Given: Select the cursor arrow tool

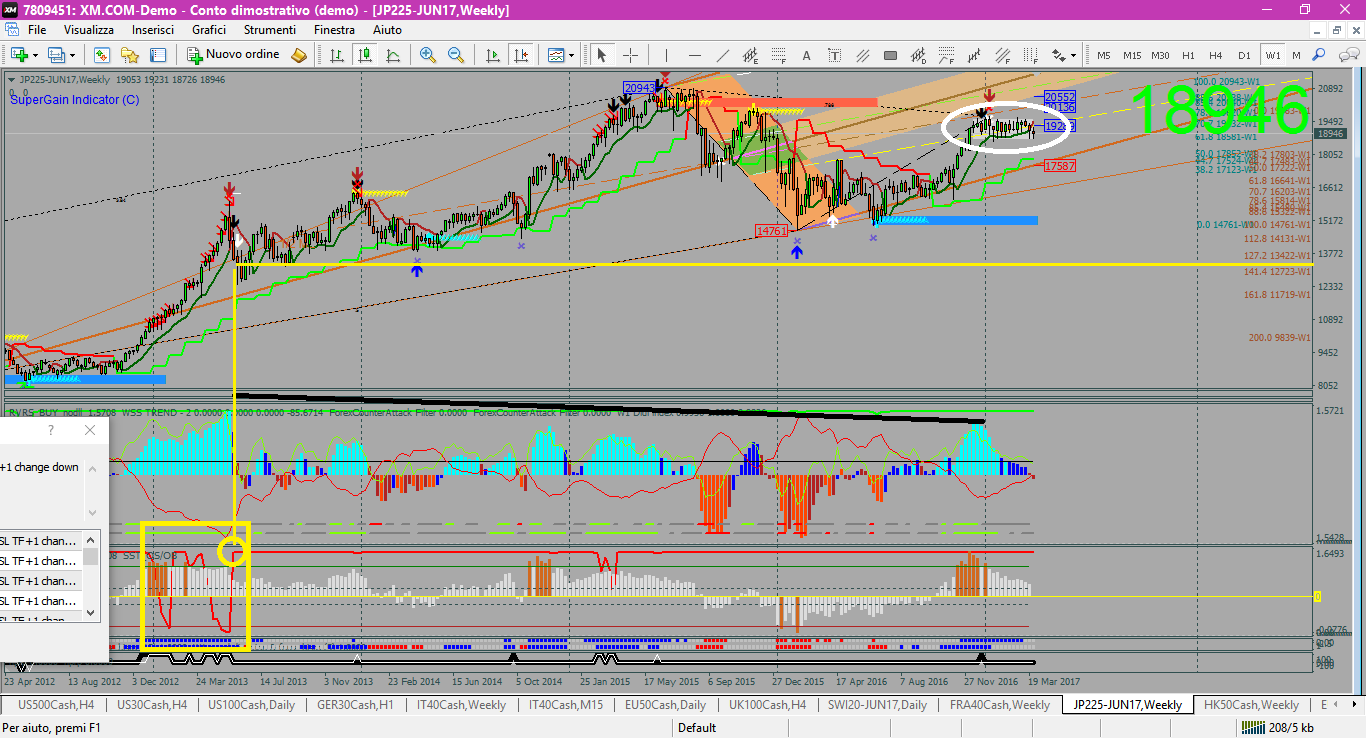Looking at the screenshot, I should 602,55.
